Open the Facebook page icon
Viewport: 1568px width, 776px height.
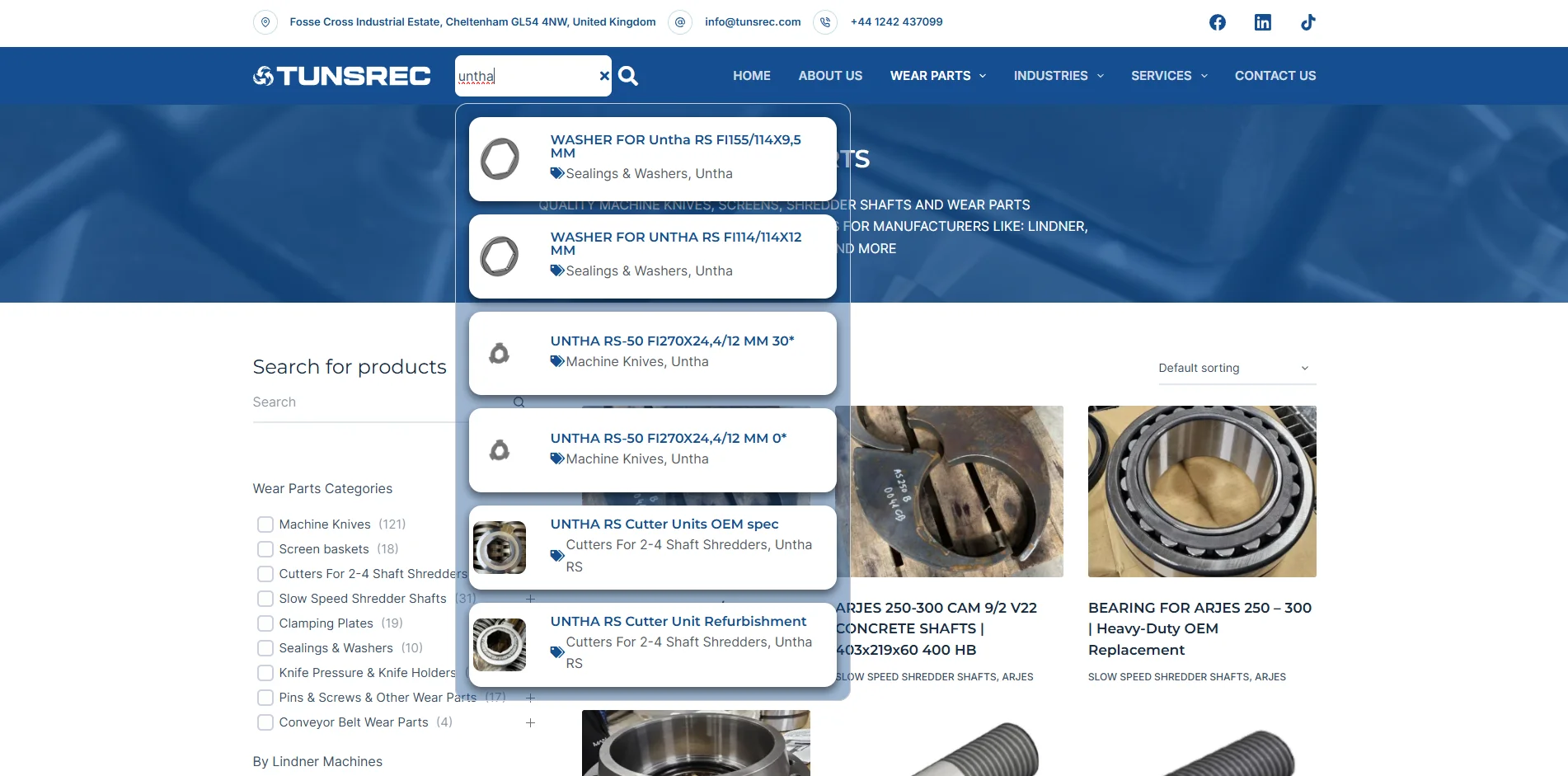[1218, 22]
